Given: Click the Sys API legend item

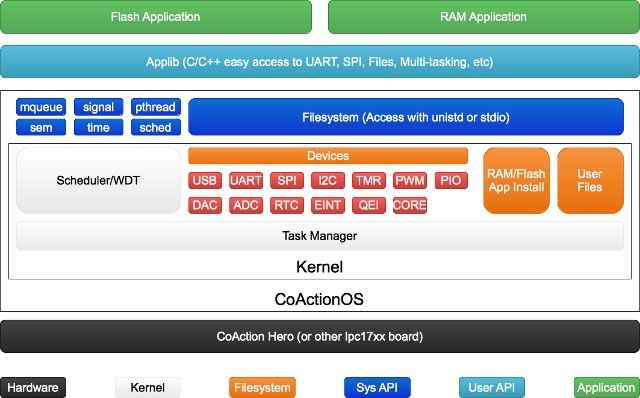Looking at the screenshot, I should pos(377,387).
